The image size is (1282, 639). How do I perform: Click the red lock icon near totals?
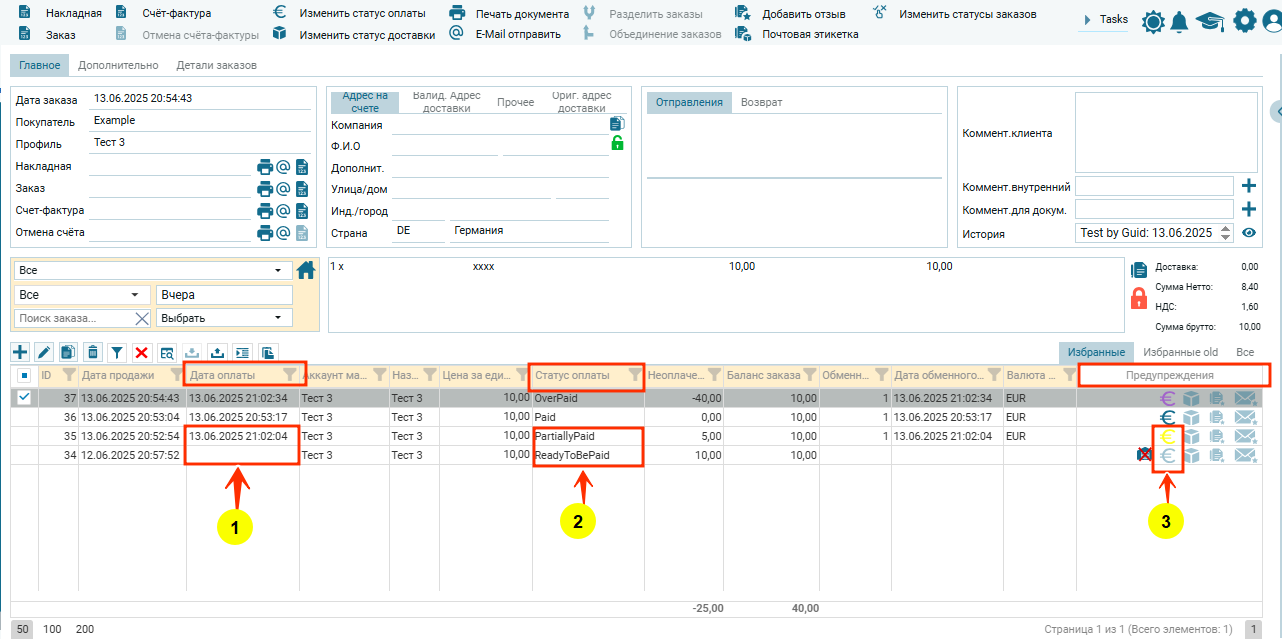tap(1138, 298)
